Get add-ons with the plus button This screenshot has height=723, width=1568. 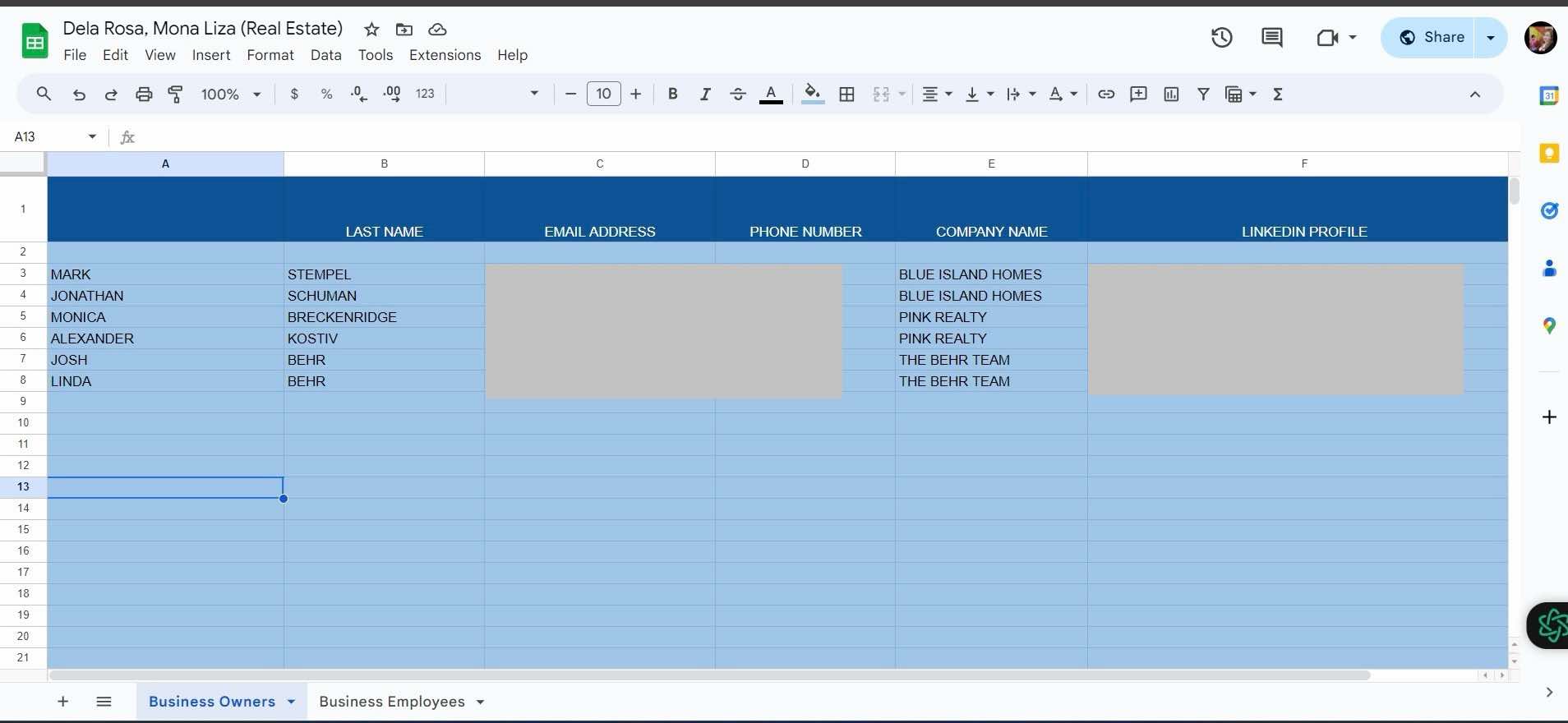click(x=1549, y=417)
